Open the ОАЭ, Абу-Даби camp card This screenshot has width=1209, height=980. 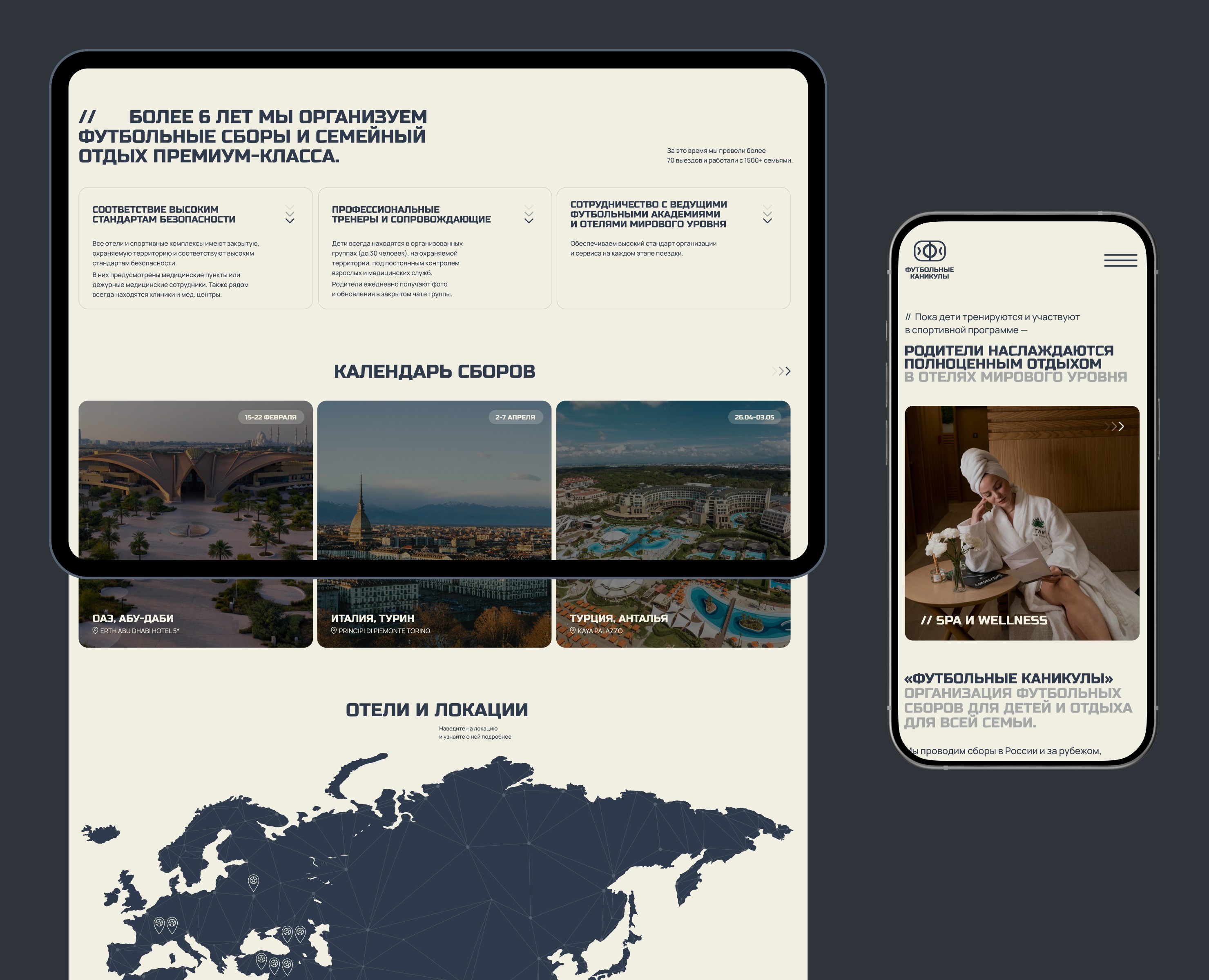(x=195, y=524)
